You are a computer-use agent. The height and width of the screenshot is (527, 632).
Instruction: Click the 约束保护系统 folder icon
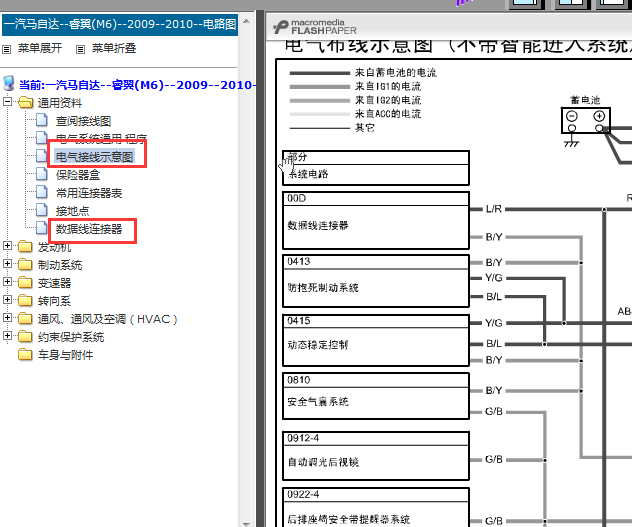coord(25,337)
